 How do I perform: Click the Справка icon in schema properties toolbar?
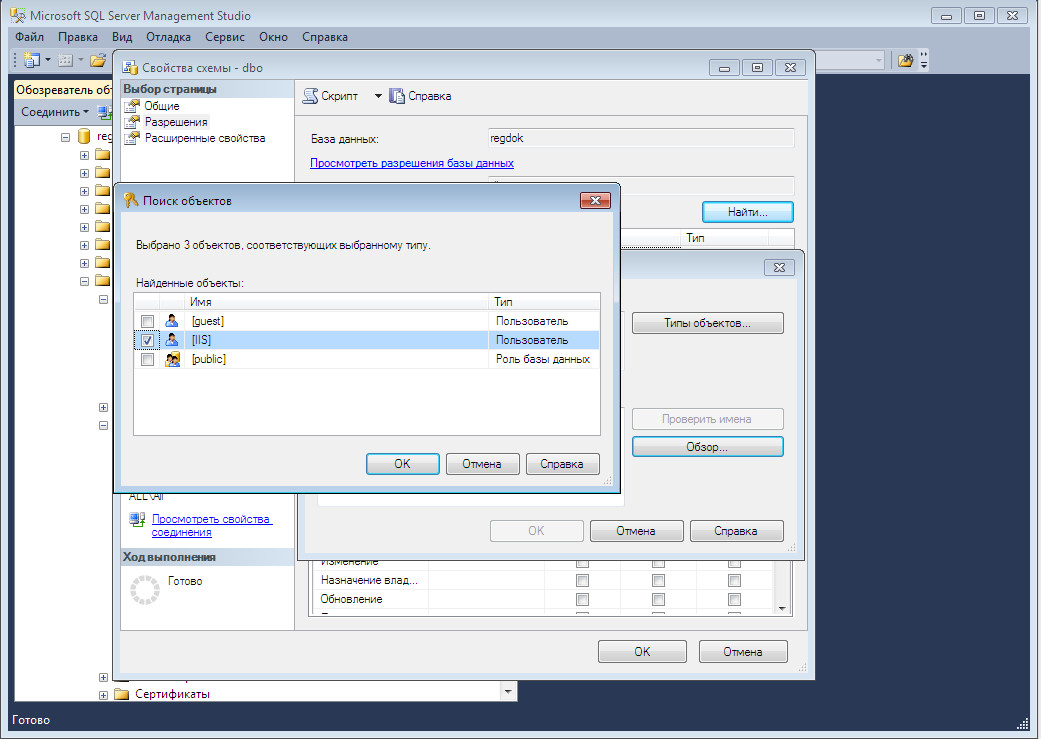click(397, 96)
